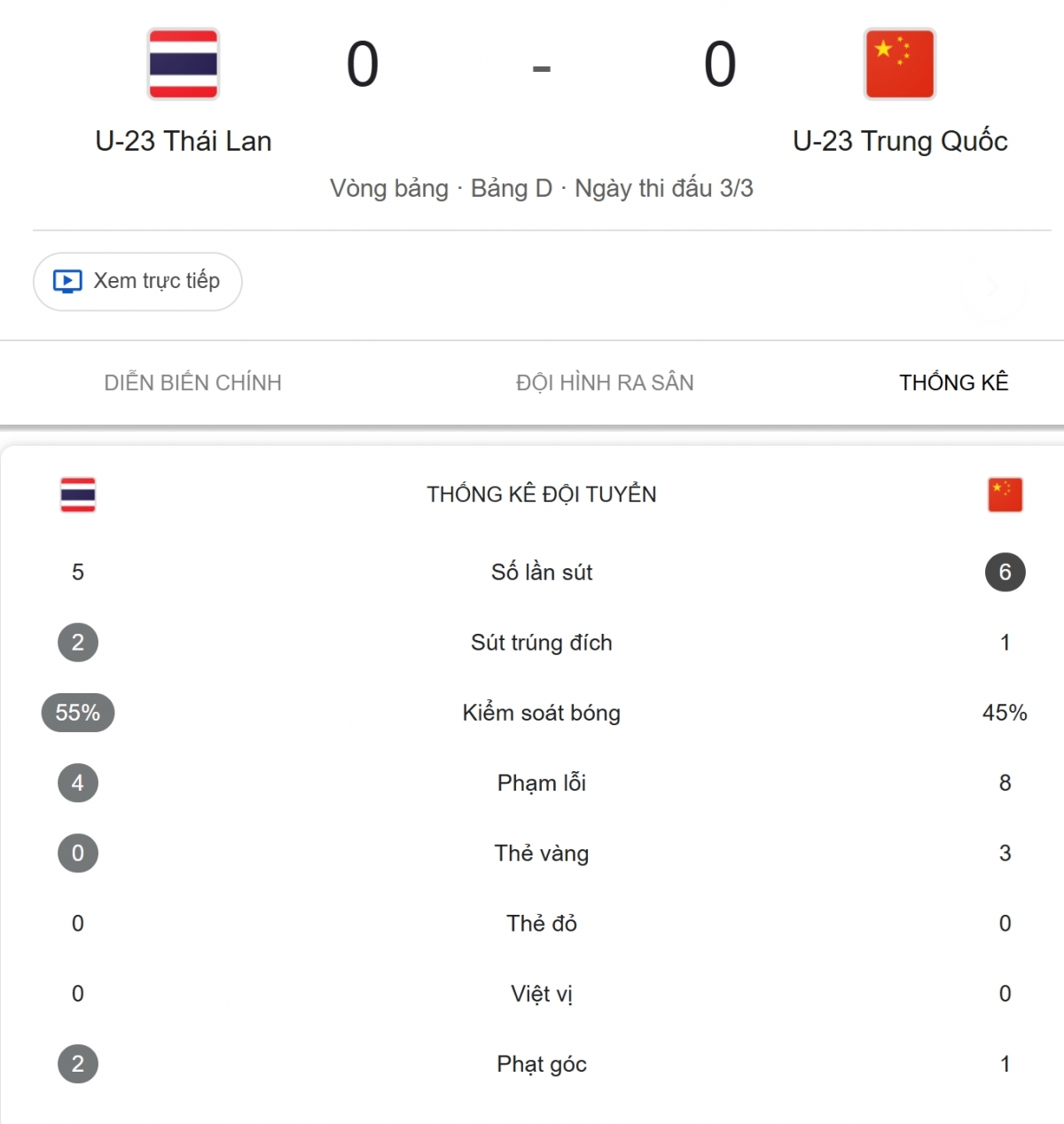Image resolution: width=1064 pixels, height=1124 pixels.
Task: Click the large Thailand flag in header
Action: (x=184, y=64)
